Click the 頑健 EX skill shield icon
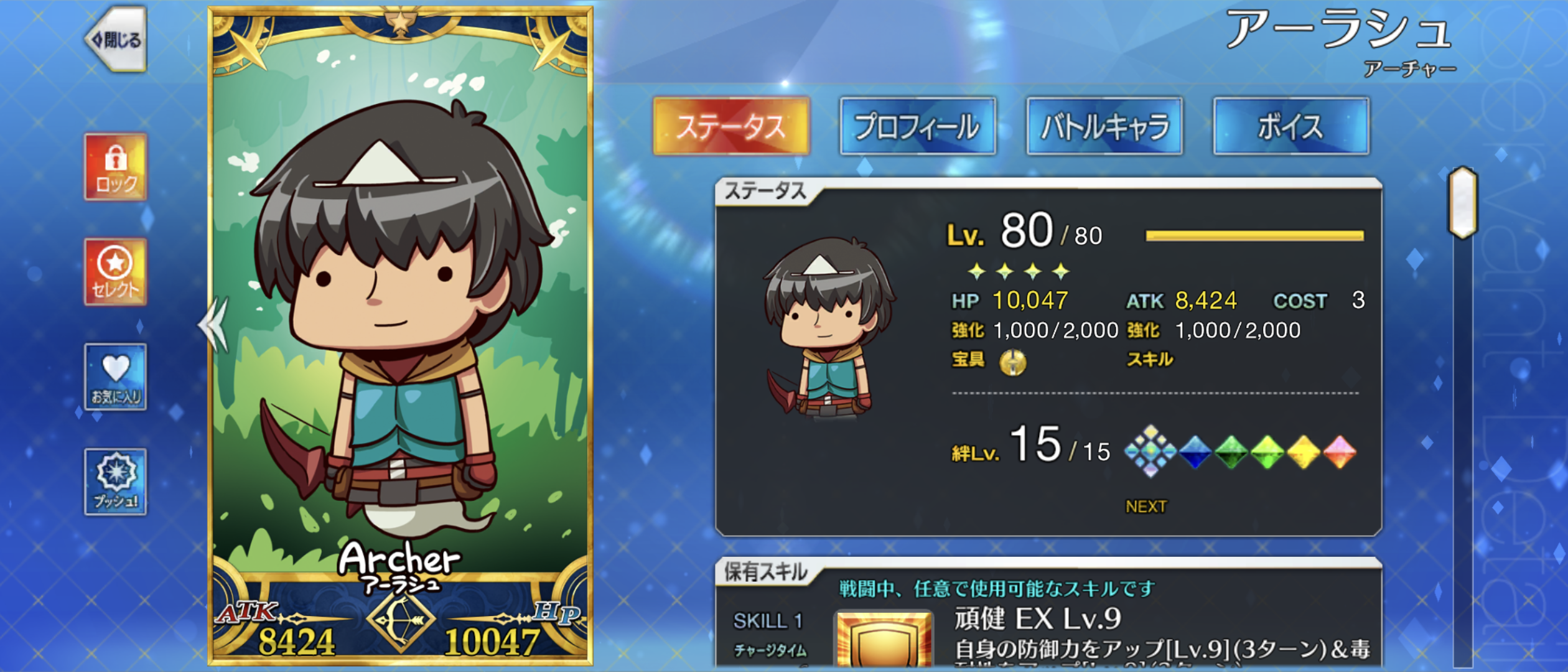Image resolution: width=1568 pixels, height=672 pixels. [884, 641]
